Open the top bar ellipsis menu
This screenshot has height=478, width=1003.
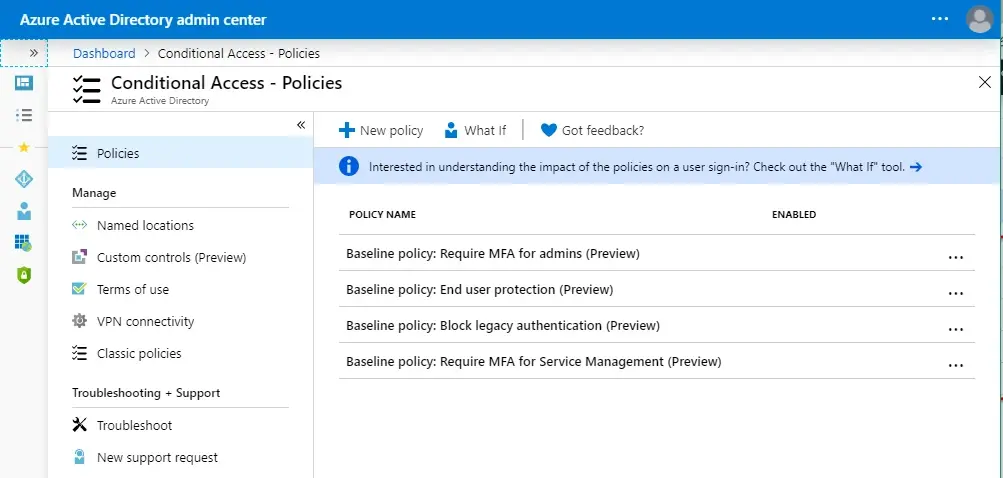click(x=940, y=19)
